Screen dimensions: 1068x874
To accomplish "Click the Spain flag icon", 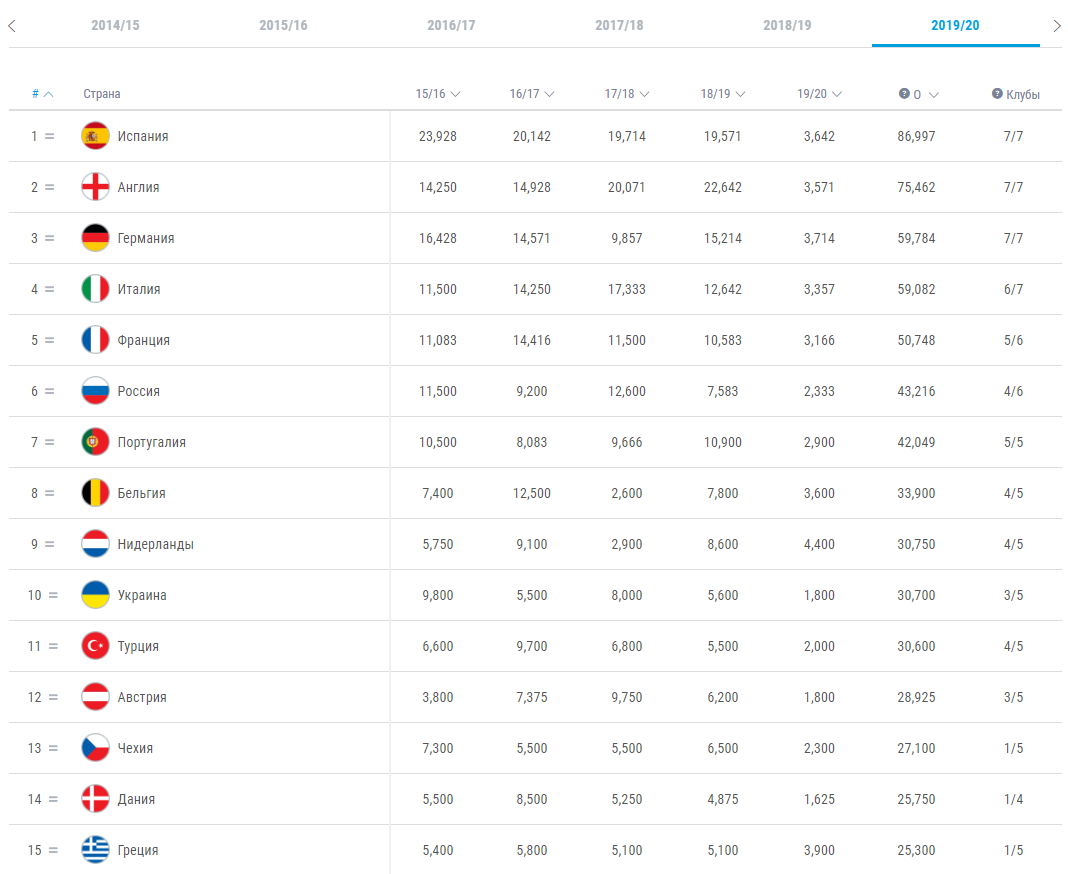I will click(95, 136).
